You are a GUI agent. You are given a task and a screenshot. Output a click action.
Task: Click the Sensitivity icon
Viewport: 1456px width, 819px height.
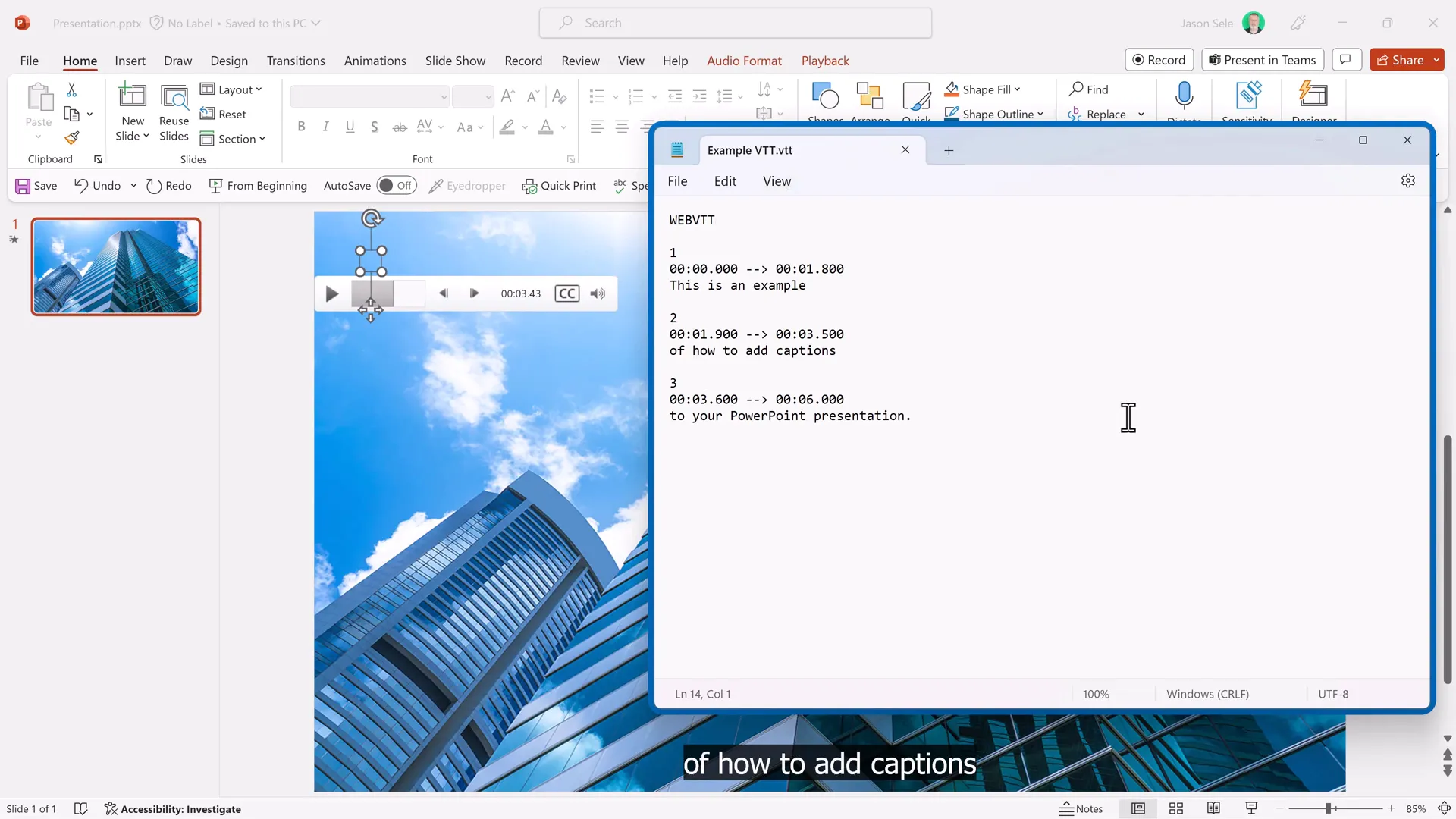pos(1247,96)
